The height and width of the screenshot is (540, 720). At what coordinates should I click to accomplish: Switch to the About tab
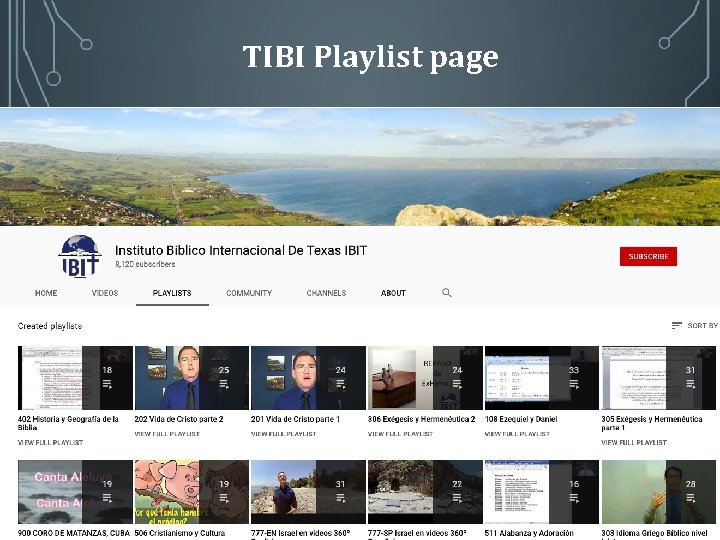[x=393, y=293]
